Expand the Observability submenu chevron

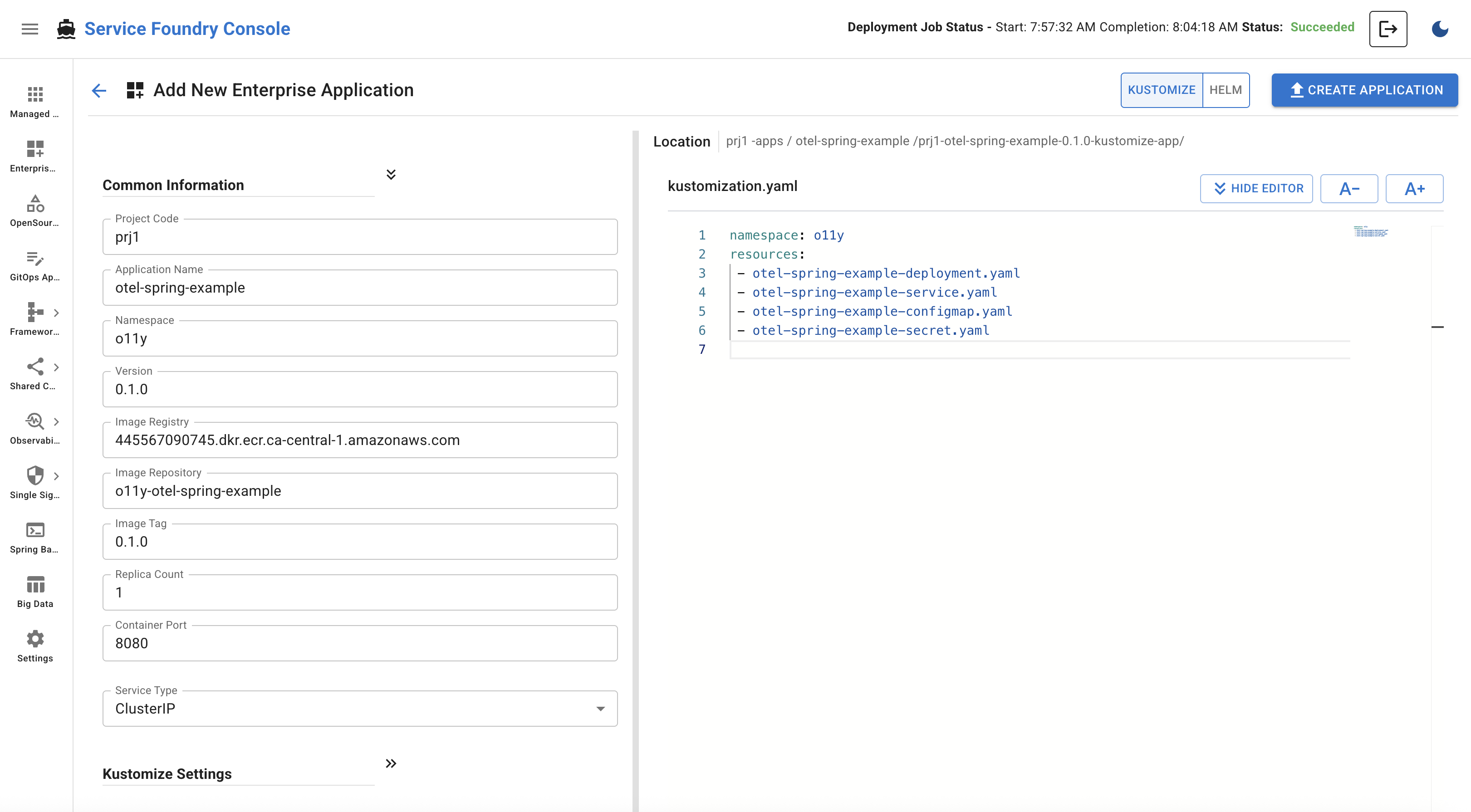(56, 421)
